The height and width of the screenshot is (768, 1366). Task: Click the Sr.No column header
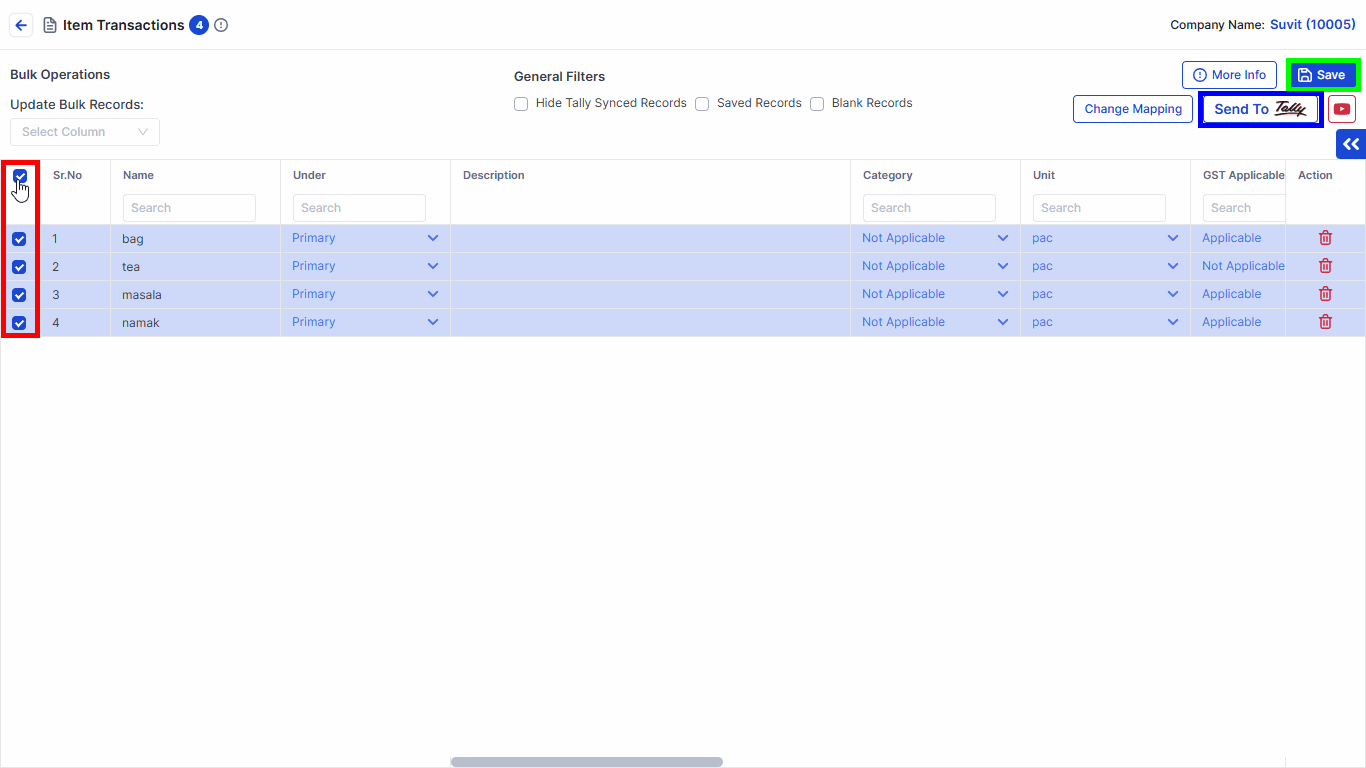coord(67,175)
